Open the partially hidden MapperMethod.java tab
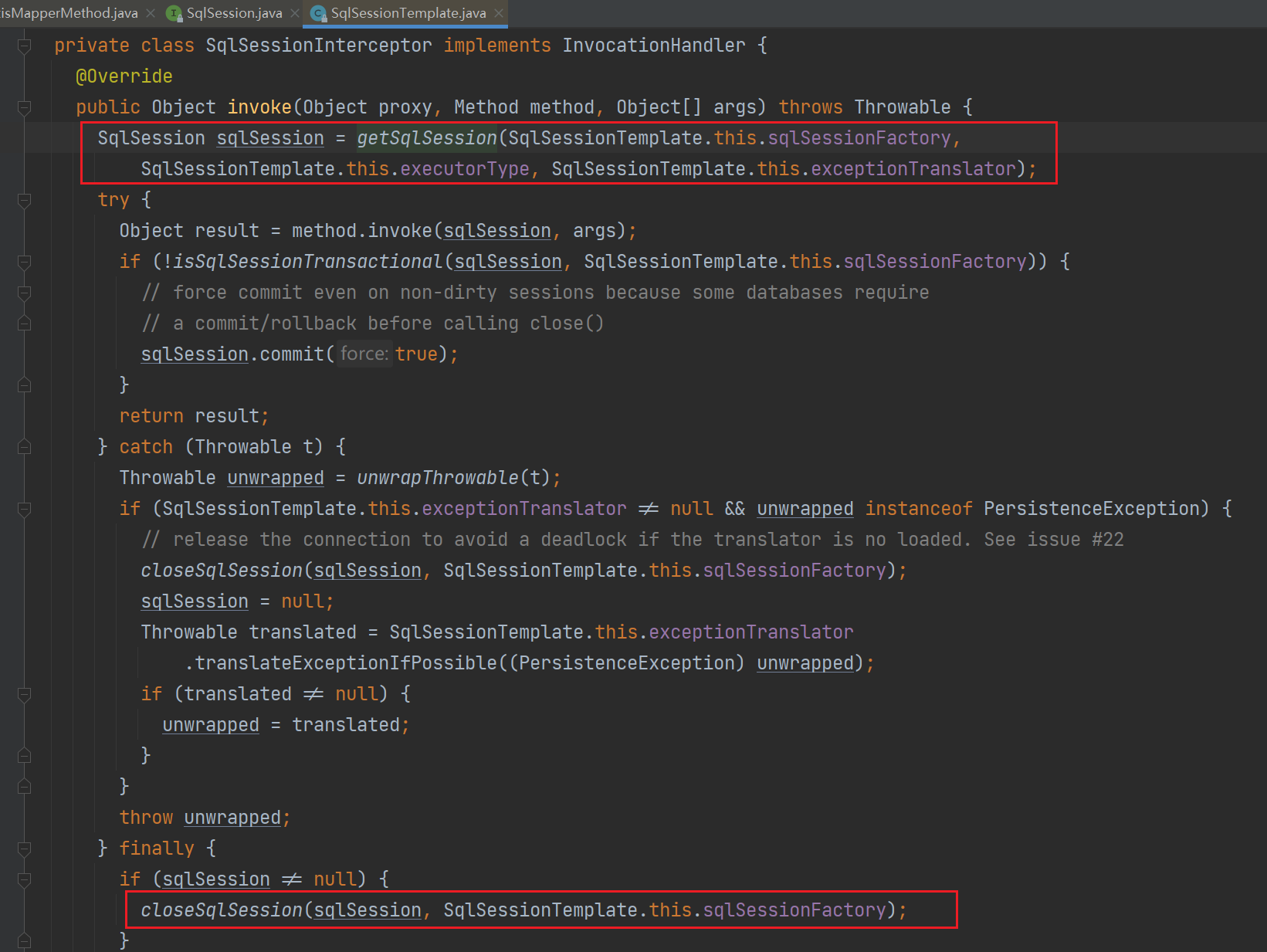 click(69, 13)
